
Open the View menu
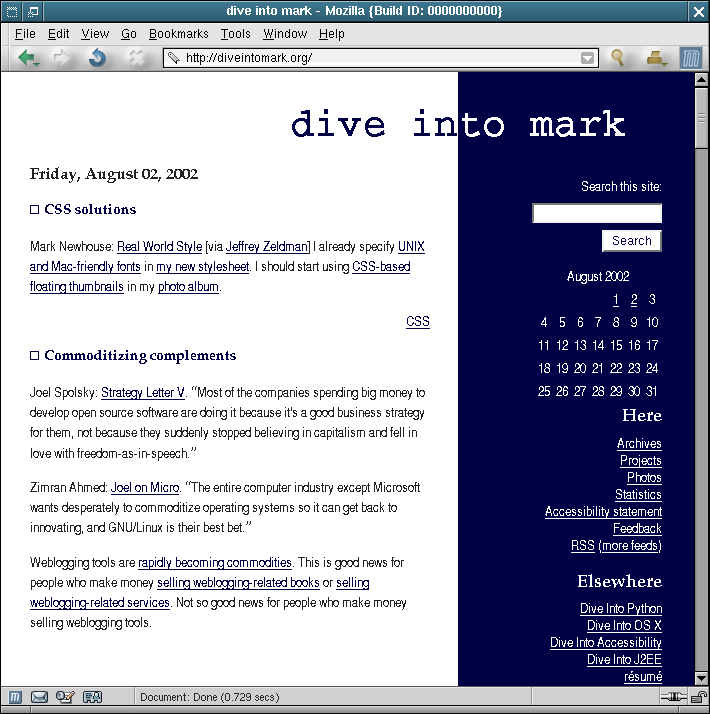click(x=95, y=34)
